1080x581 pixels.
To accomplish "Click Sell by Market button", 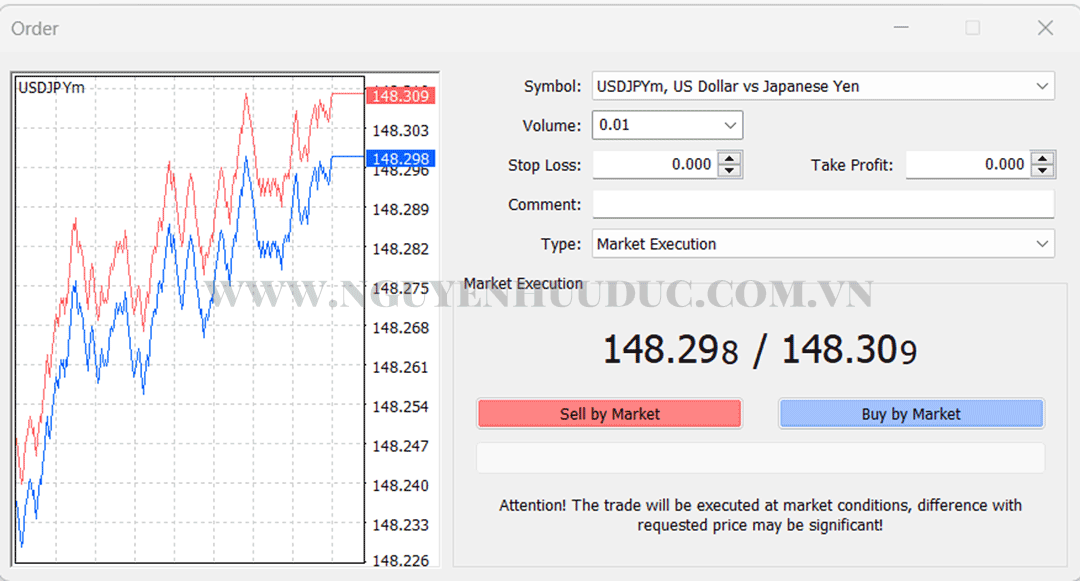I will click(610, 414).
